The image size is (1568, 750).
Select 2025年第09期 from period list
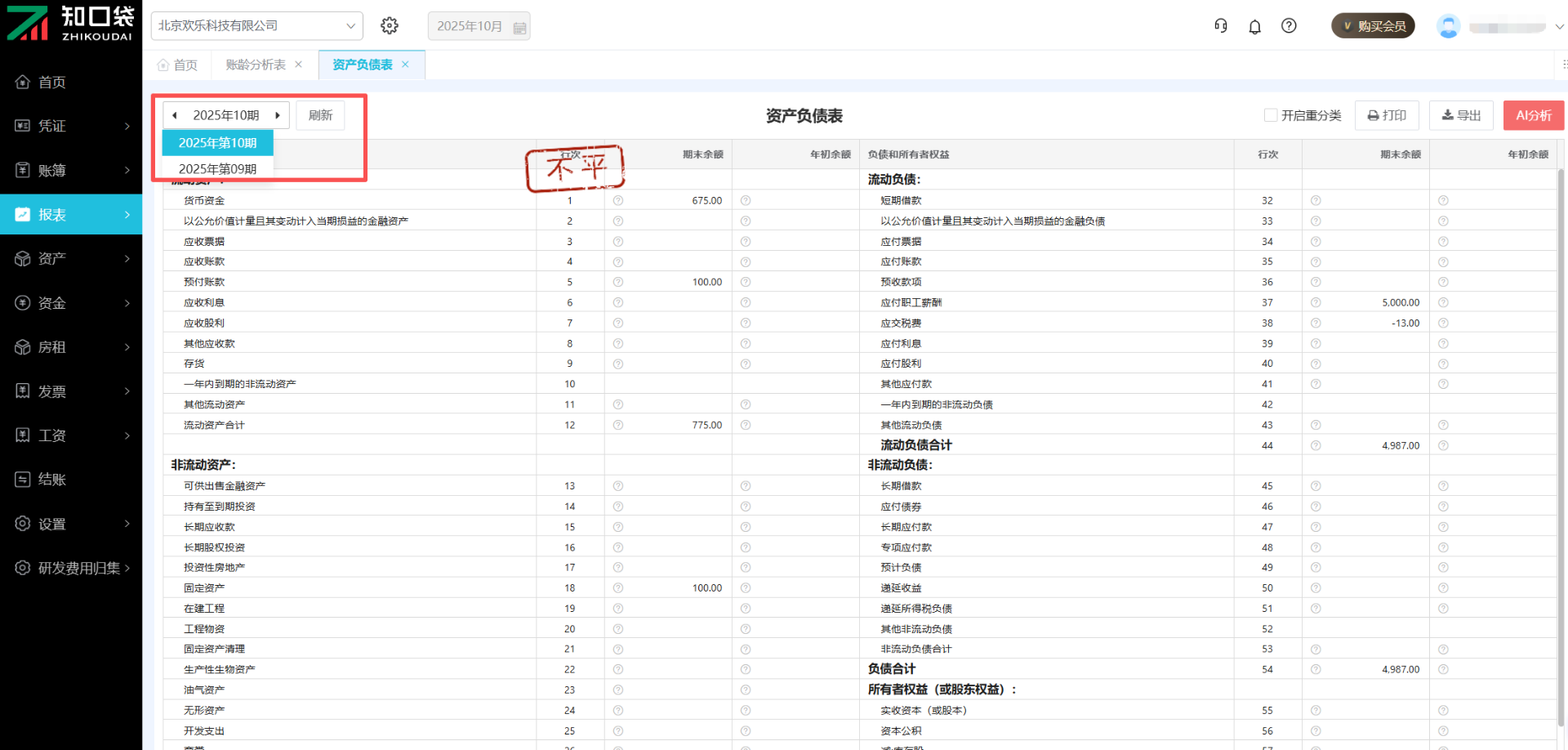tap(217, 169)
